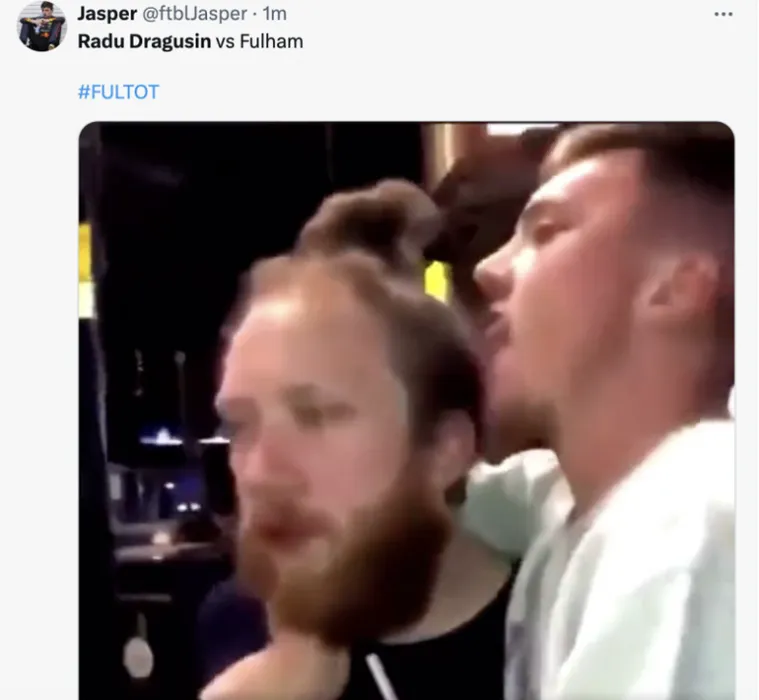Open the three-dot more options menu
Image resolution: width=759 pixels, height=700 pixels.
723,14
